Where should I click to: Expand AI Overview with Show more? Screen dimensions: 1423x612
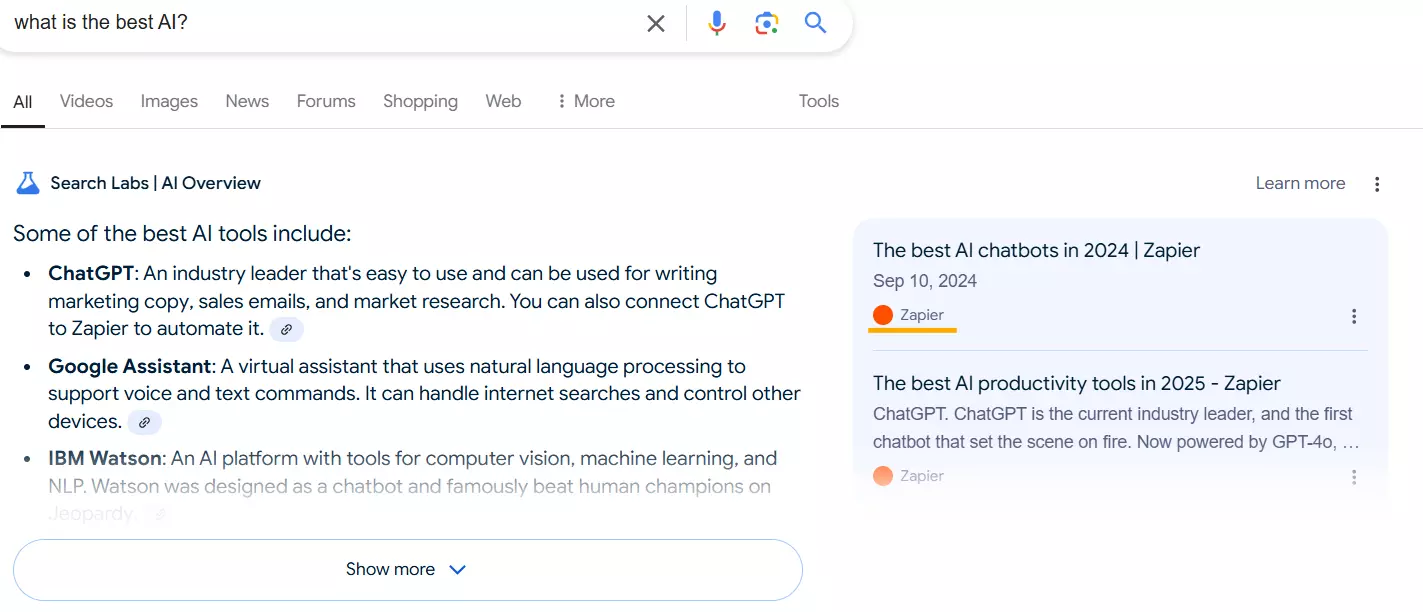point(407,569)
